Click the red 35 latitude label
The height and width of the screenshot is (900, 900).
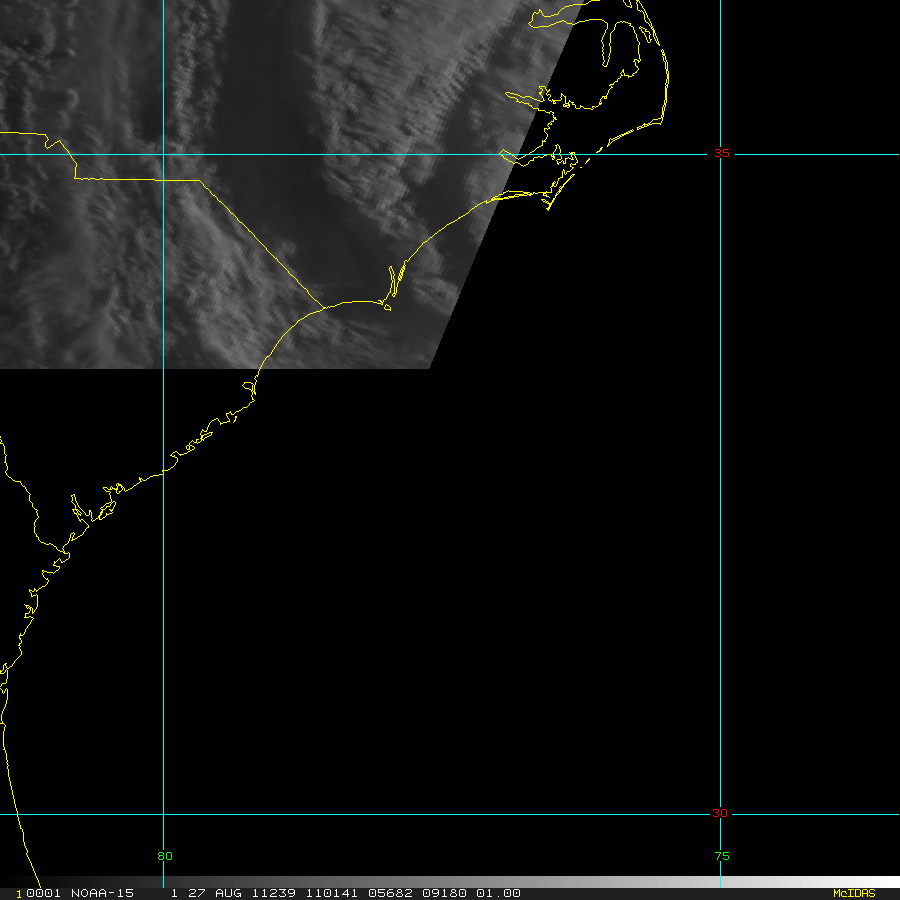[x=721, y=153]
